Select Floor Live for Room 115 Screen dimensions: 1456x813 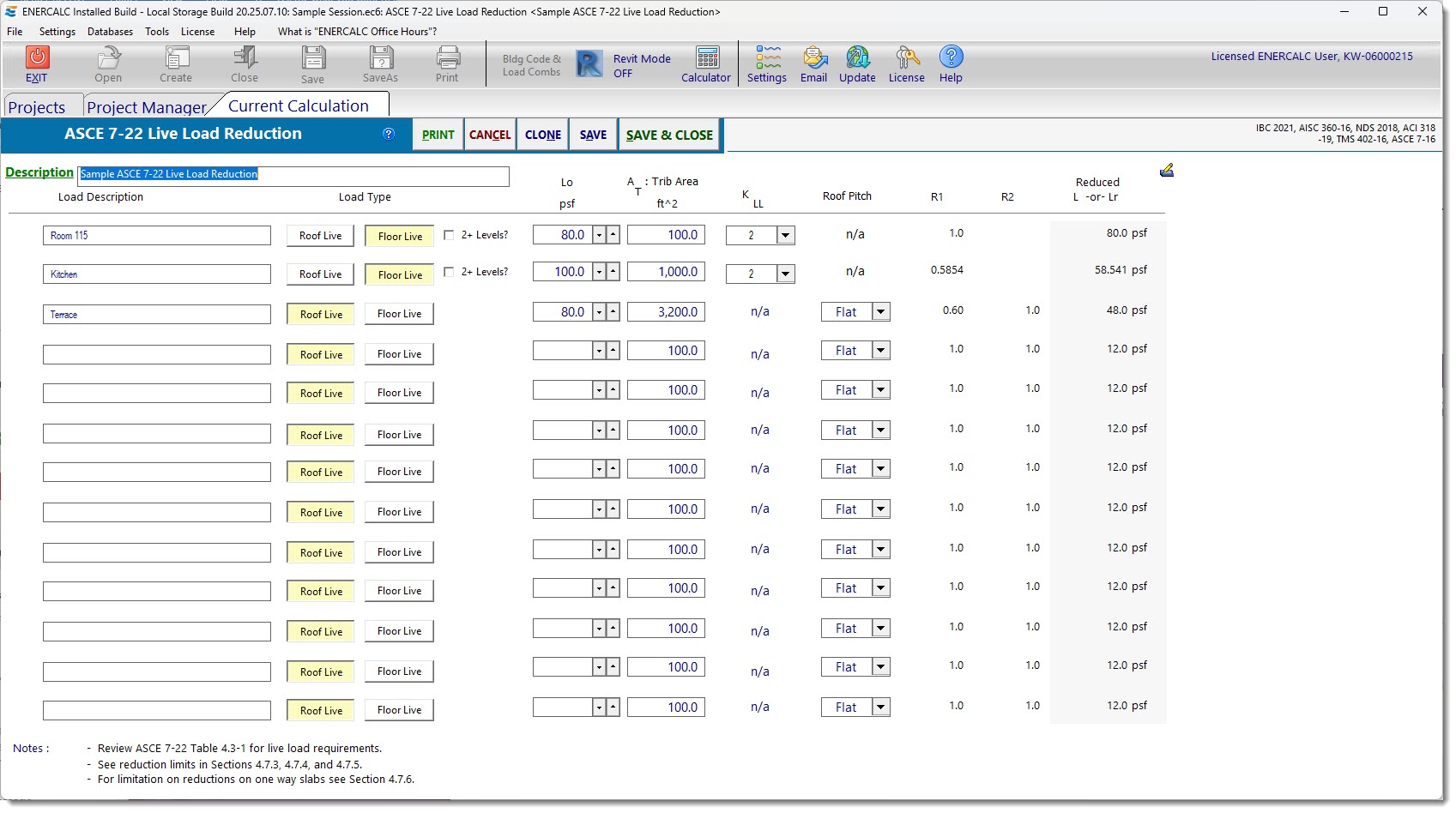[x=400, y=236]
